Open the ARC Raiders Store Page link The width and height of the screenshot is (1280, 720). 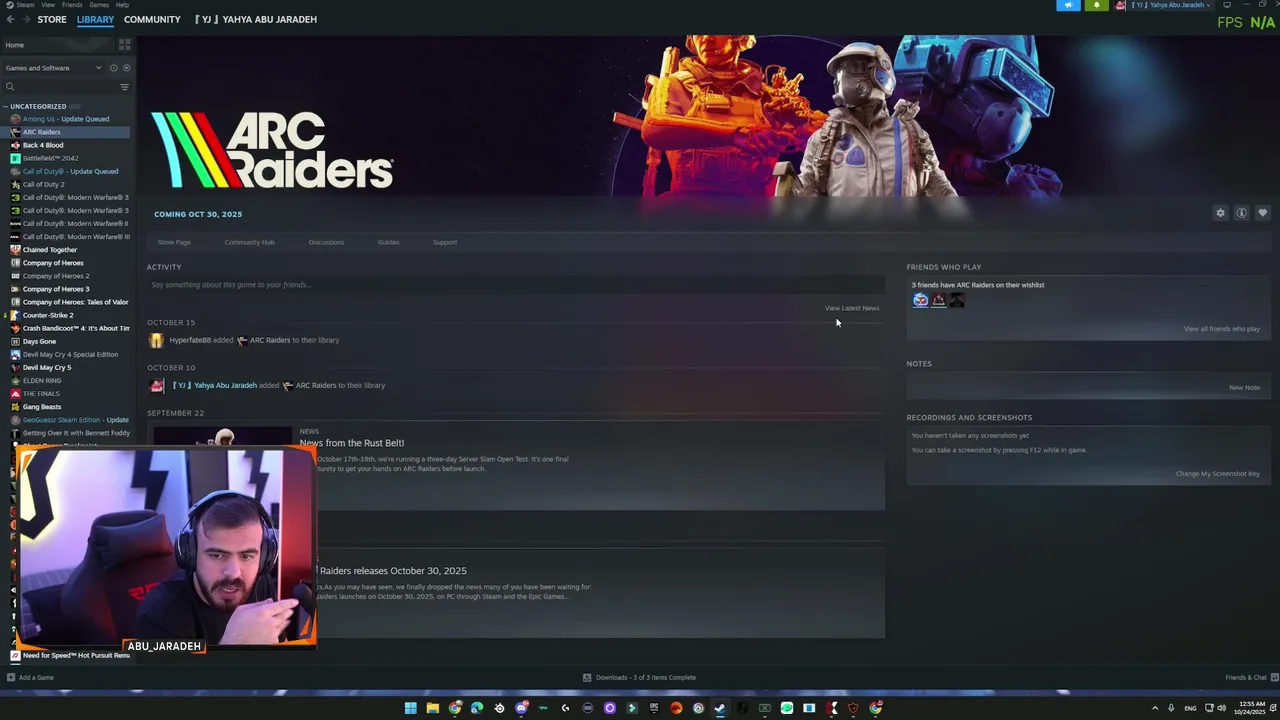click(174, 242)
